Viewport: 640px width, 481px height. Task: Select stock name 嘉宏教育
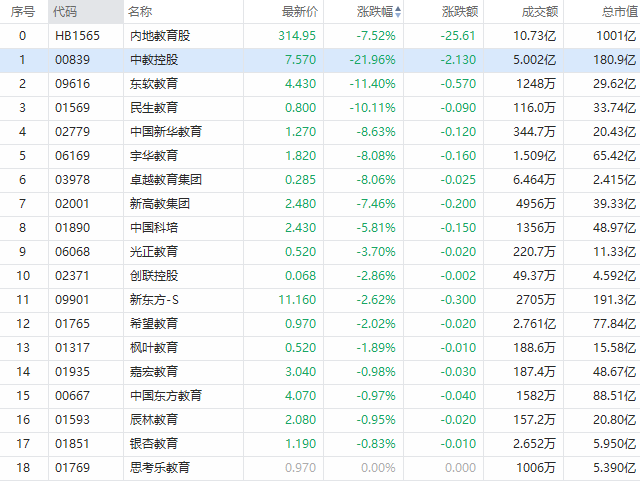coord(154,372)
